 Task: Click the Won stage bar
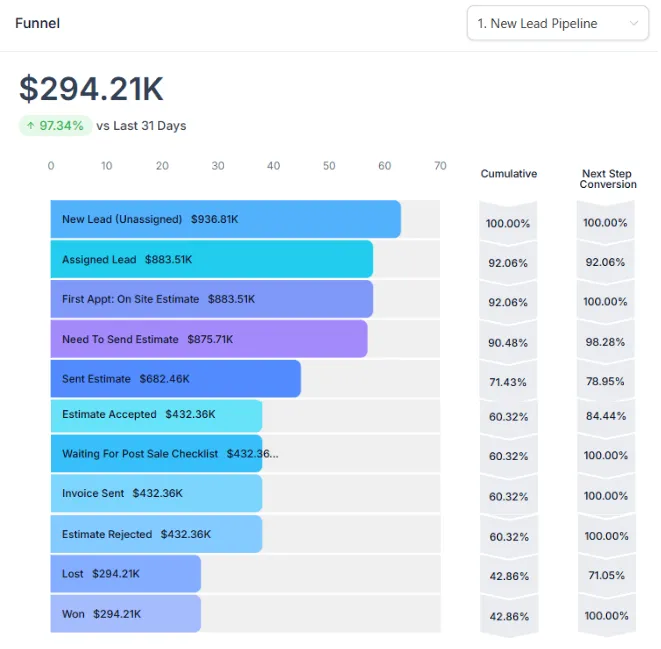[x=125, y=614]
